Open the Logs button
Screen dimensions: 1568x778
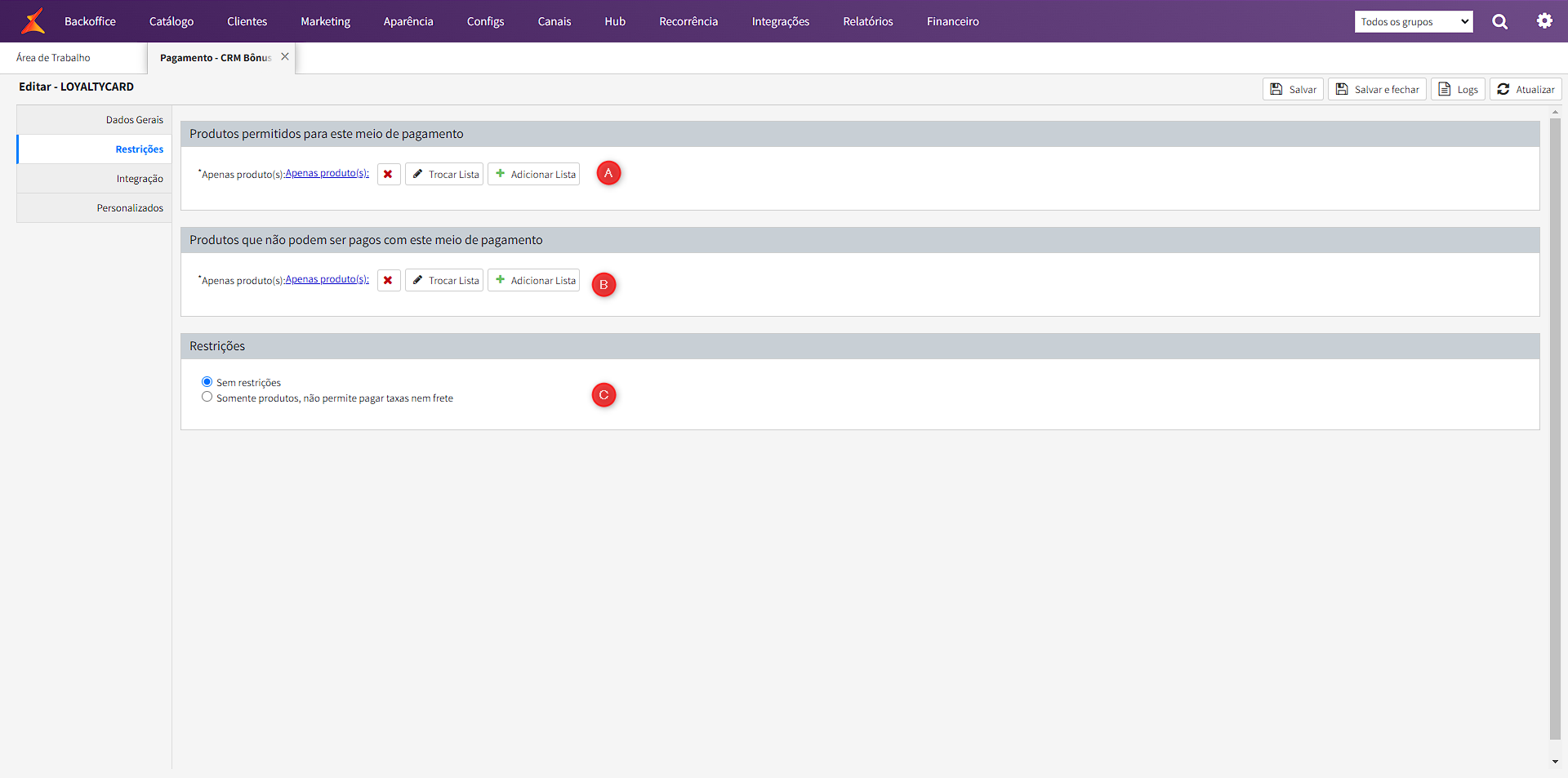(x=1458, y=89)
